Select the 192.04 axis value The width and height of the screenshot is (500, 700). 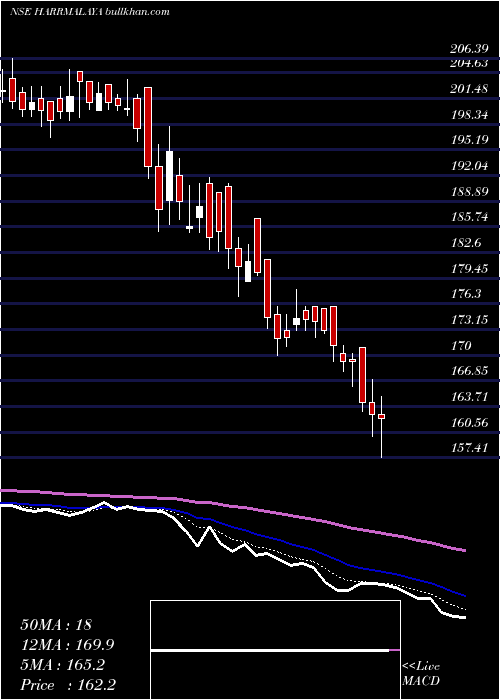[468, 166]
